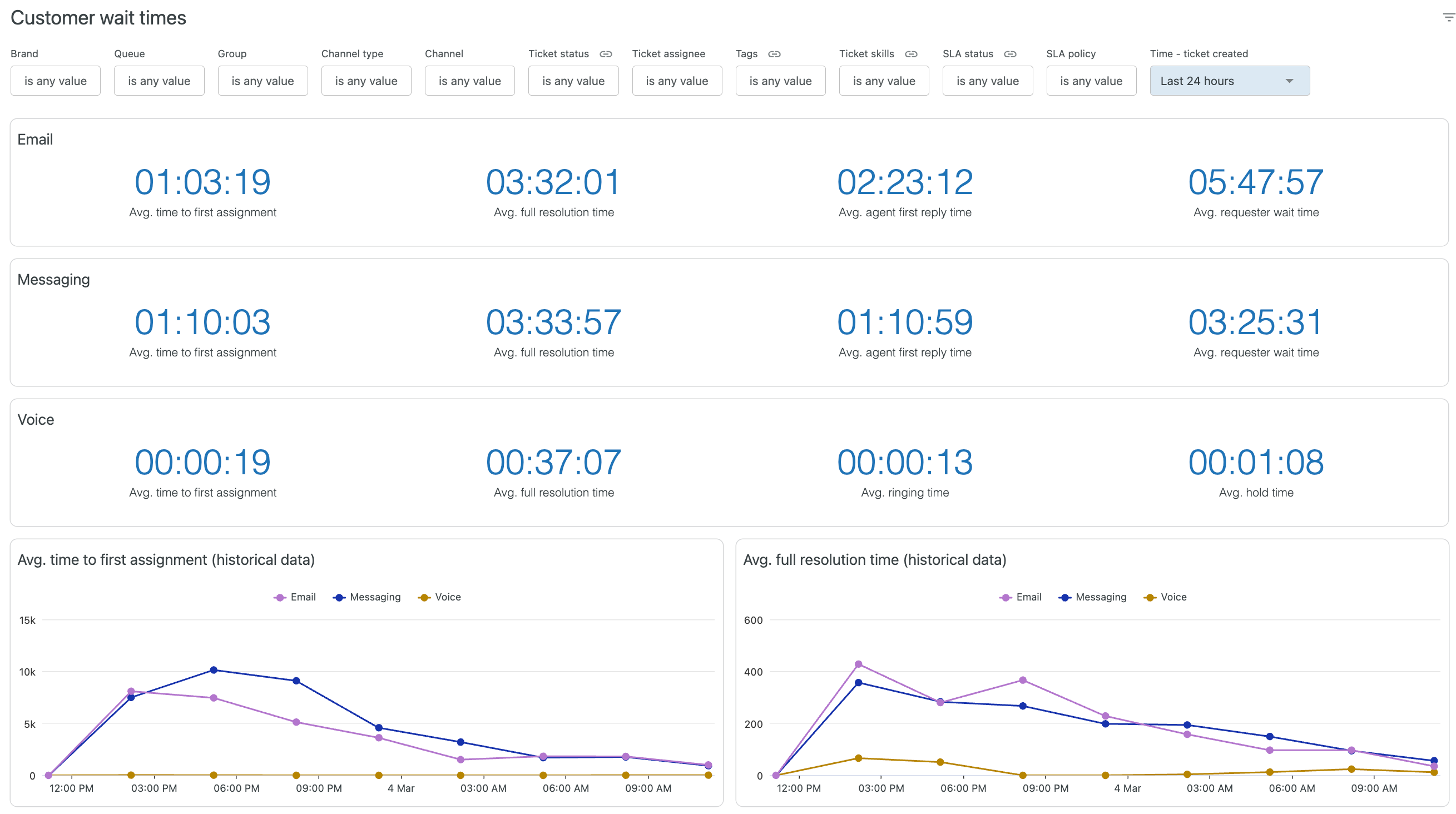The height and width of the screenshot is (814, 1456).
Task: Click link icon next to SLA status
Action: (1010, 54)
